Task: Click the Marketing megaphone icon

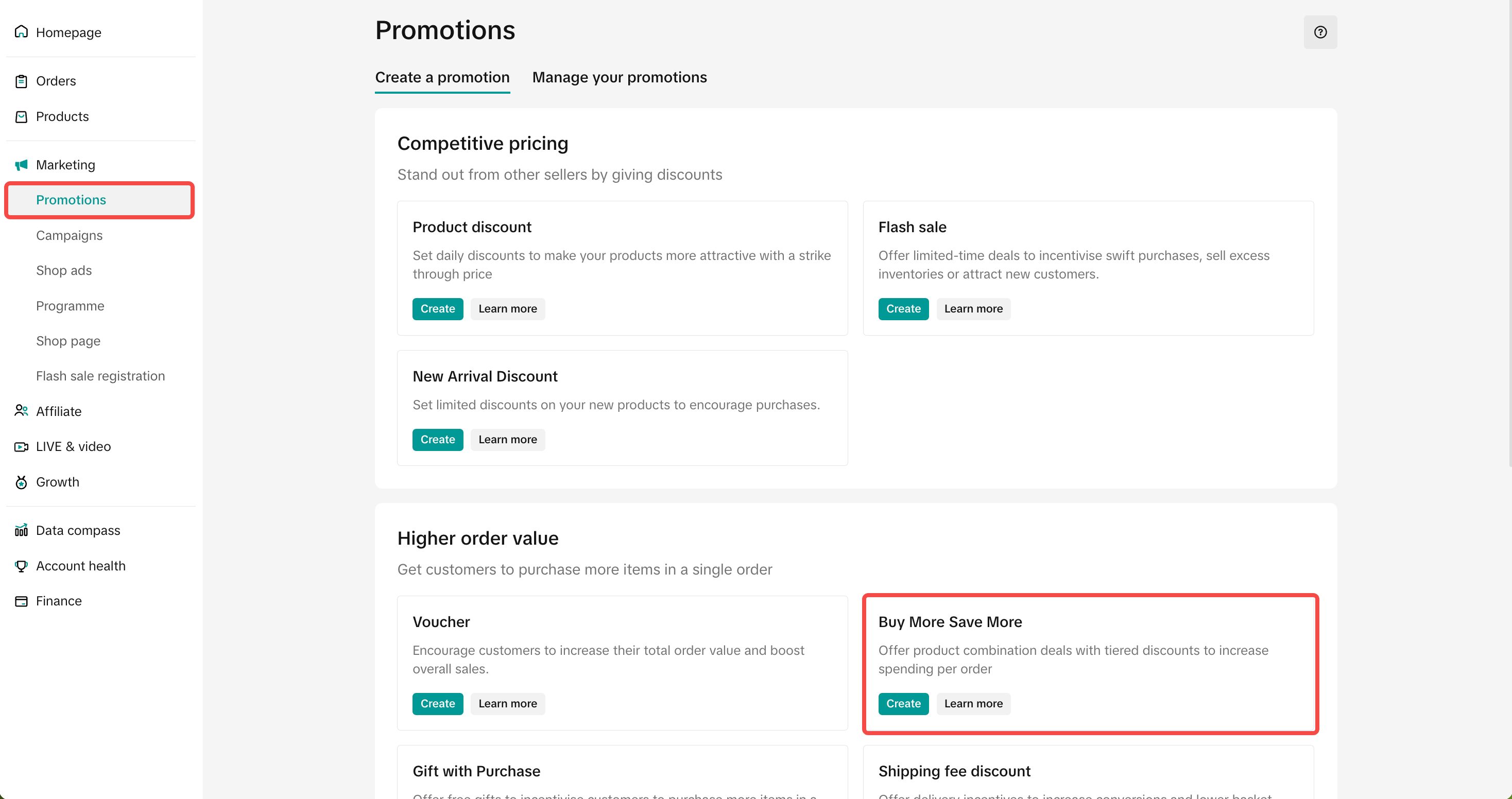Action: pos(21,165)
